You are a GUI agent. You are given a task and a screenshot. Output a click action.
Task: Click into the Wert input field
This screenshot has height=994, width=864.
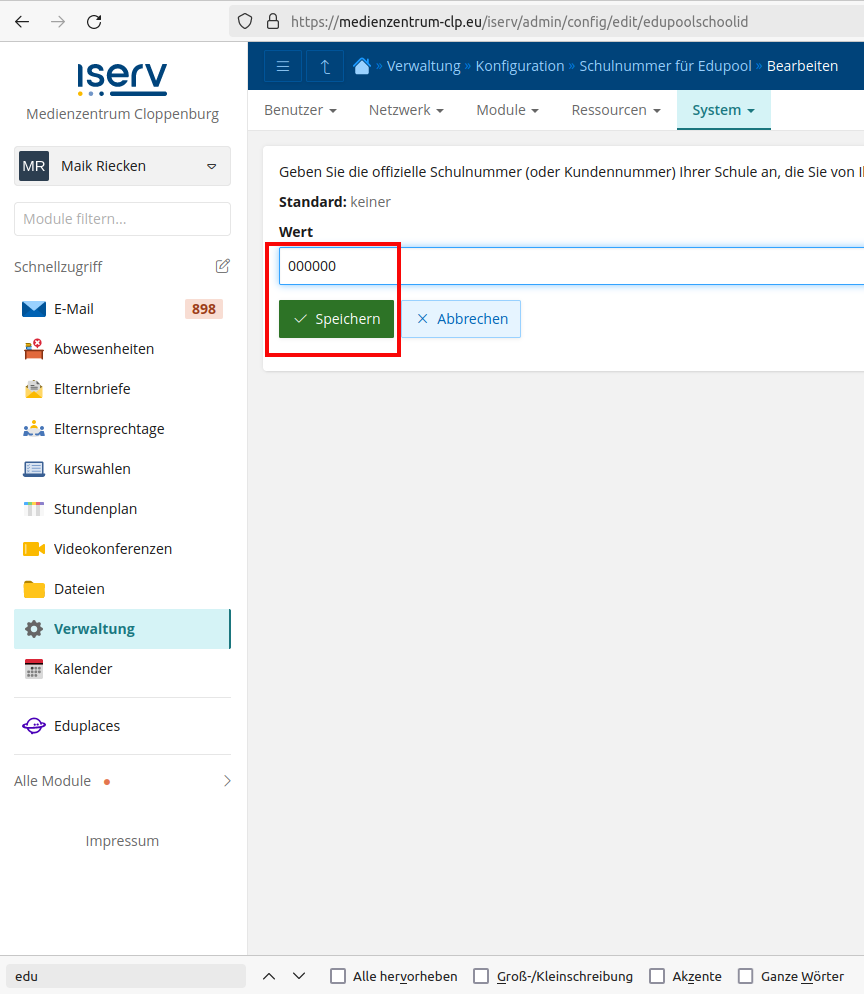[570, 266]
